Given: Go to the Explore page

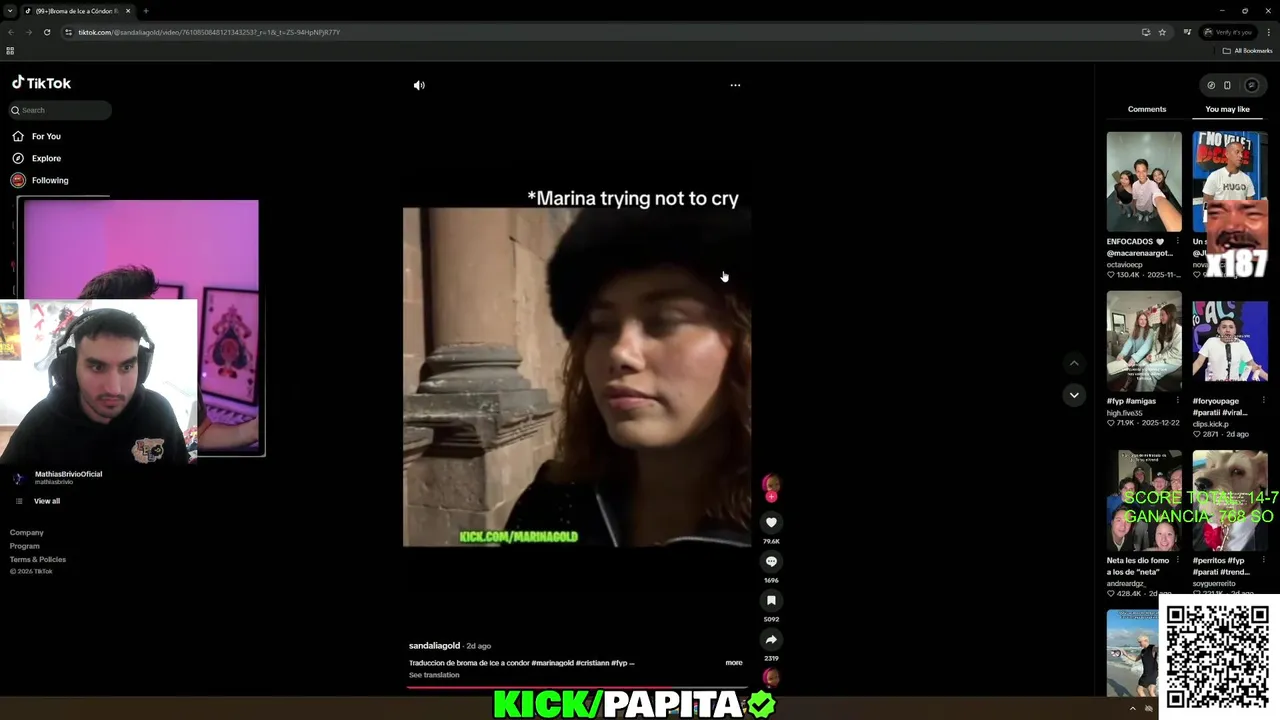Looking at the screenshot, I should click(x=46, y=158).
